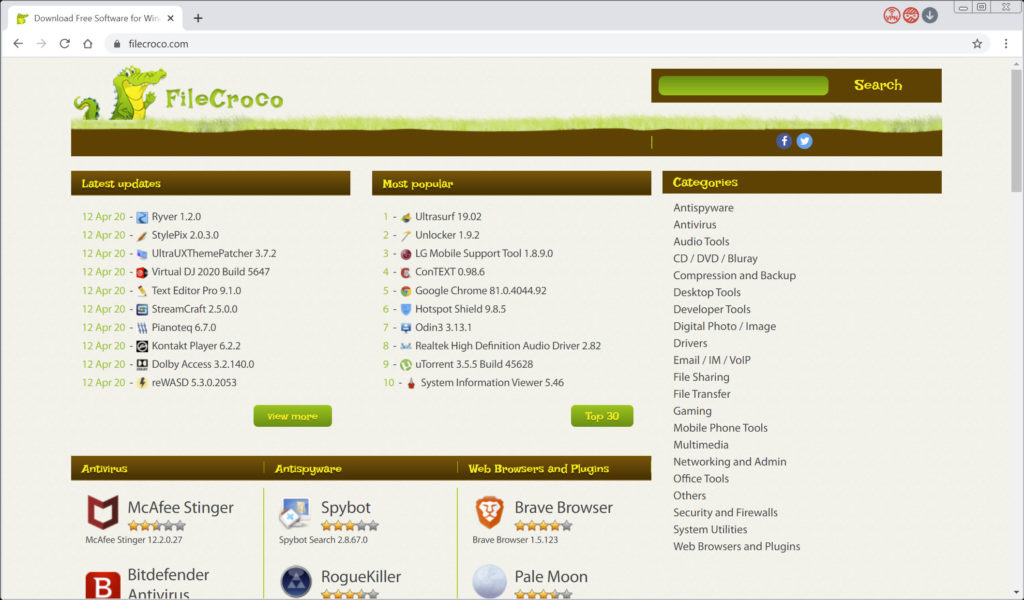
Task: Open Realtek High Definition Audio Driver link
Action: click(508, 346)
